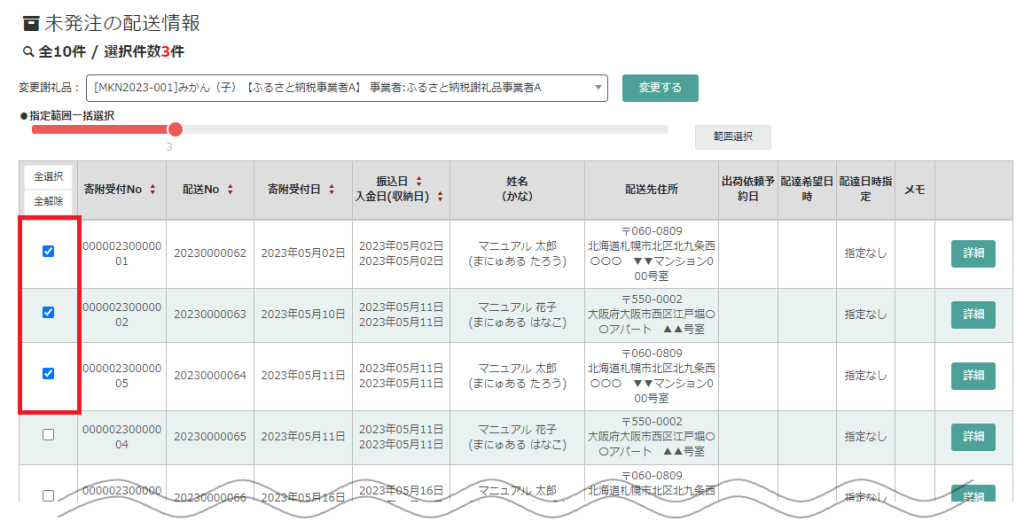
Task: Click the sort icon beside 配送No
Action: (230, 189)
